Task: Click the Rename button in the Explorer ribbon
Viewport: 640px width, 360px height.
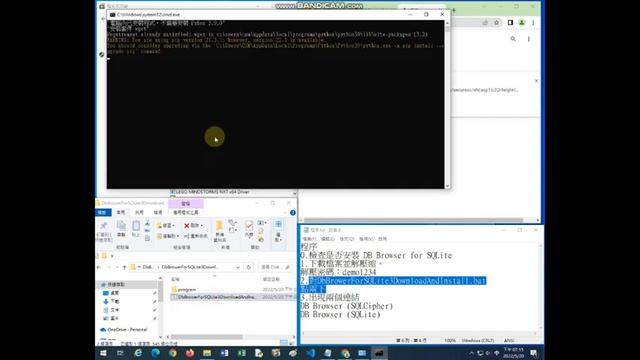Action: point(196,236)
